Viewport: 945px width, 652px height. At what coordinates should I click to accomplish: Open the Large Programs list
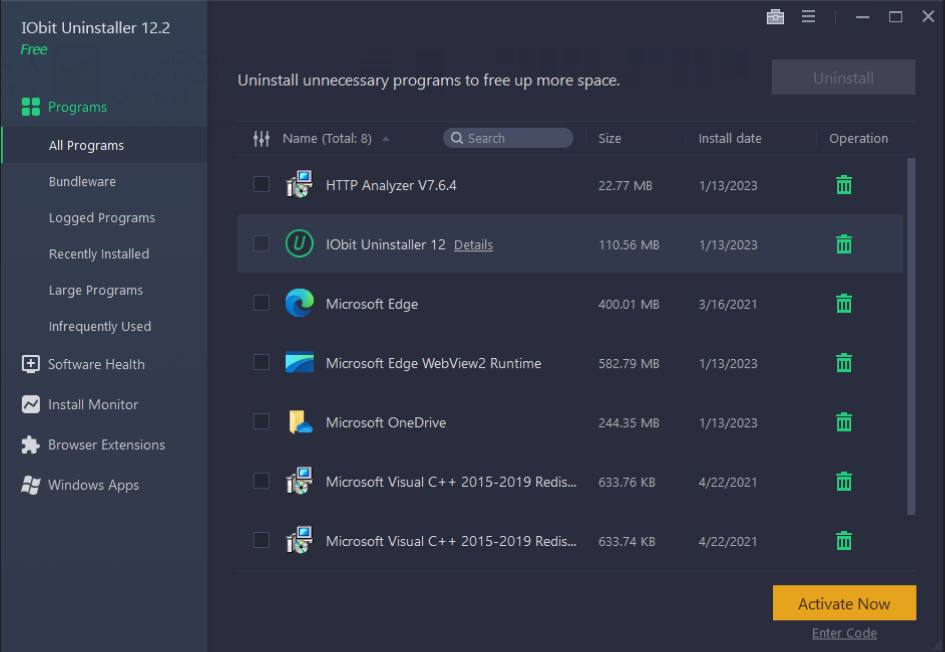[96, 290]
